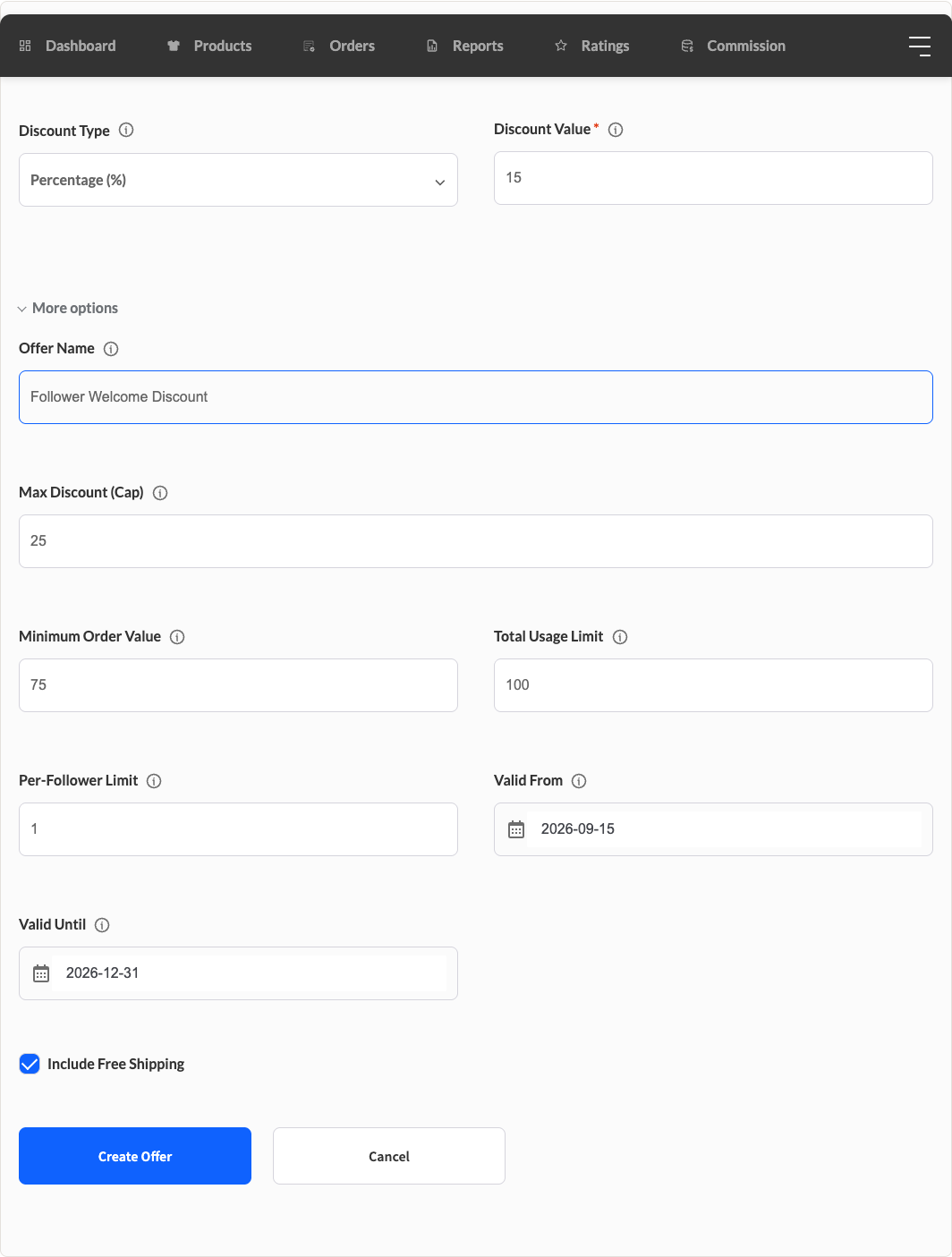The height and width of the screenshot is (1257, 952).
Task: Click the Dashboard grid icon
Action: [25, 46]
